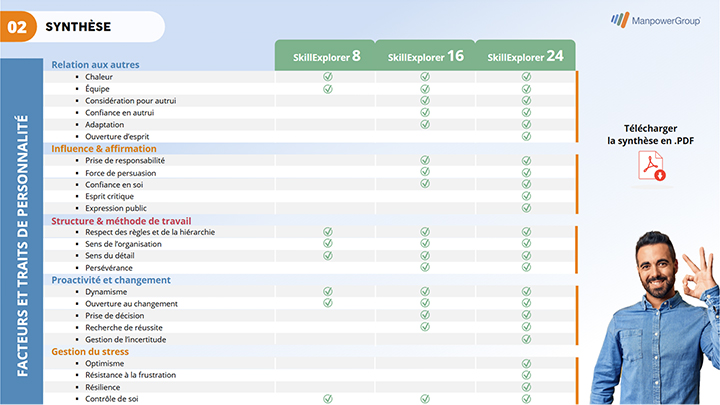720x405 pixels.
Task: Click Esprit critique checkmark under SkillExplorer 24
Action: coord(526,196)
